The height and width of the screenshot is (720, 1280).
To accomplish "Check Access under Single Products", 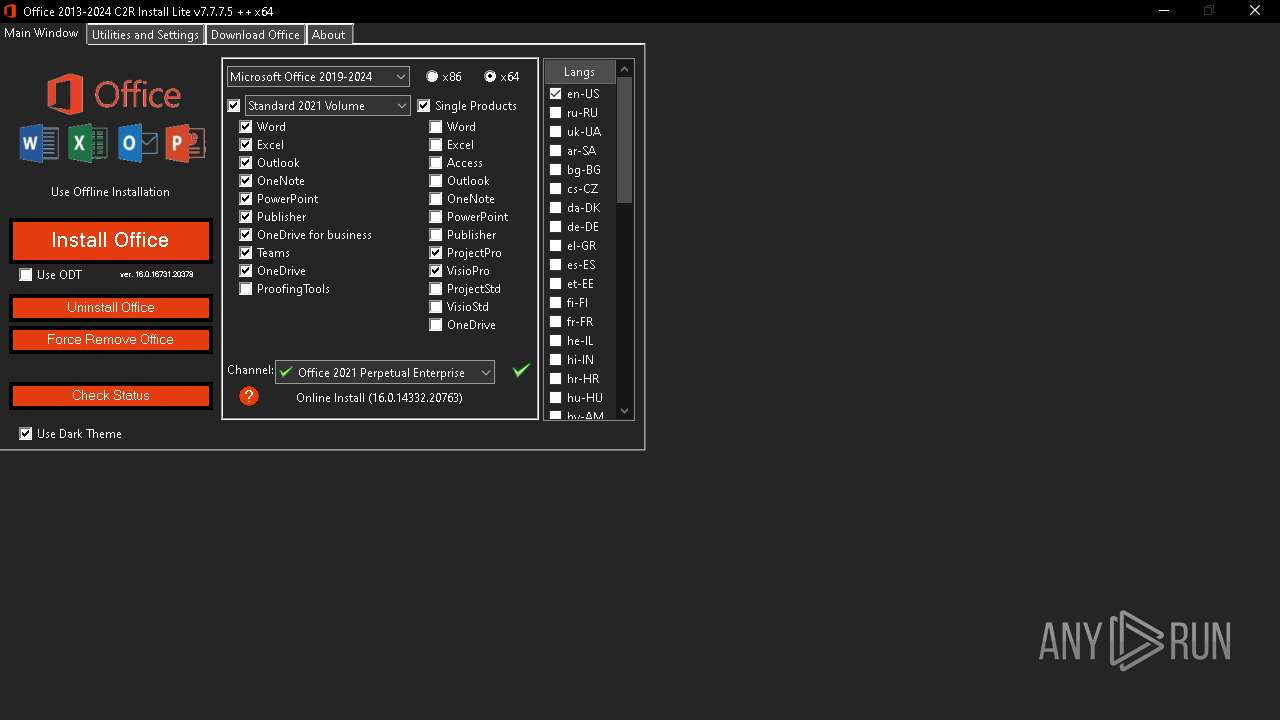I will click(x=436, y=163).
